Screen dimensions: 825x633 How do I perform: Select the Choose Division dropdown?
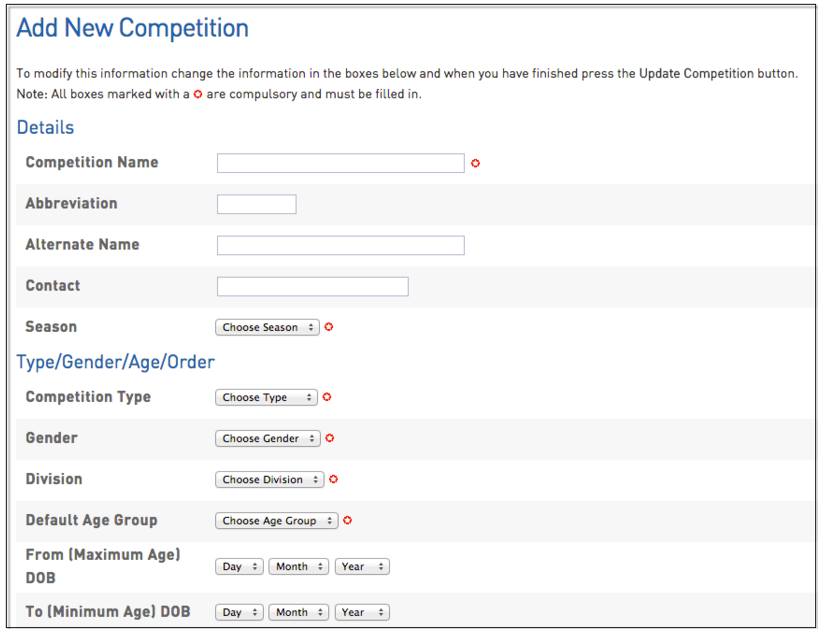tap(269, 479)
